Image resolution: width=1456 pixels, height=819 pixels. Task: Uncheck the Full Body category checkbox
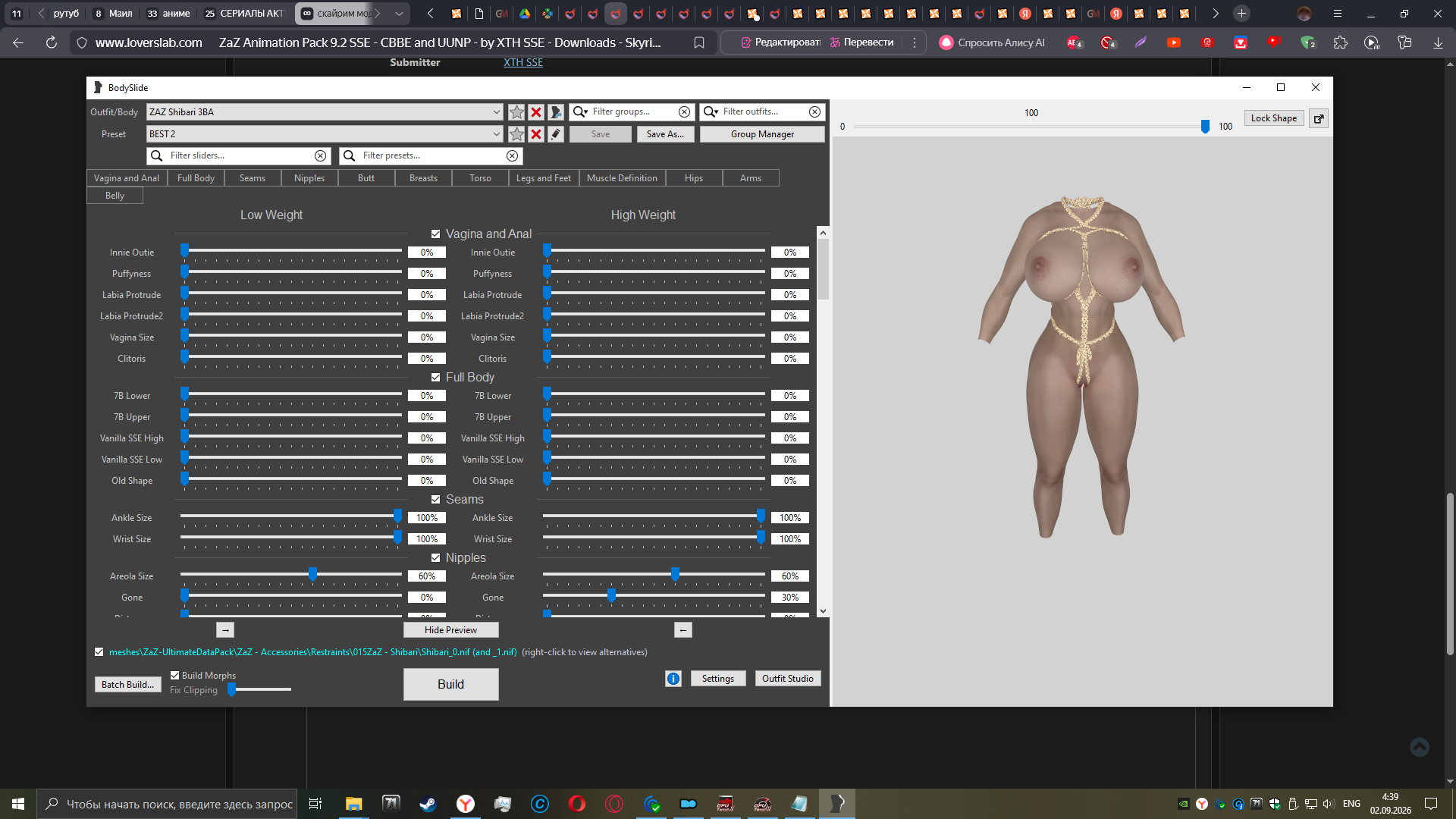(x=435, y=378)
